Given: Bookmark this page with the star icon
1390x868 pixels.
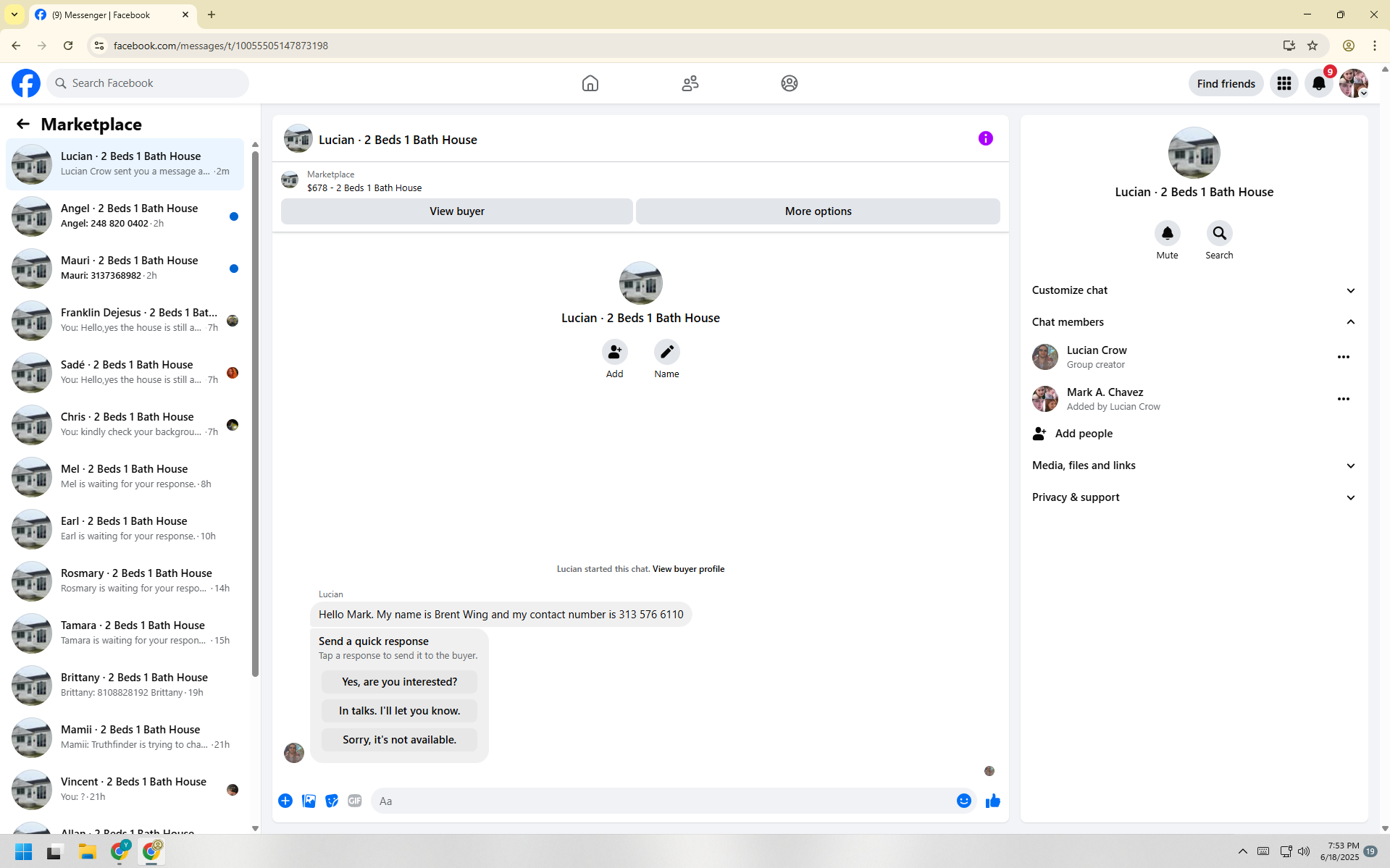Looking at the screenshot, I should (x=1312, y=46).
